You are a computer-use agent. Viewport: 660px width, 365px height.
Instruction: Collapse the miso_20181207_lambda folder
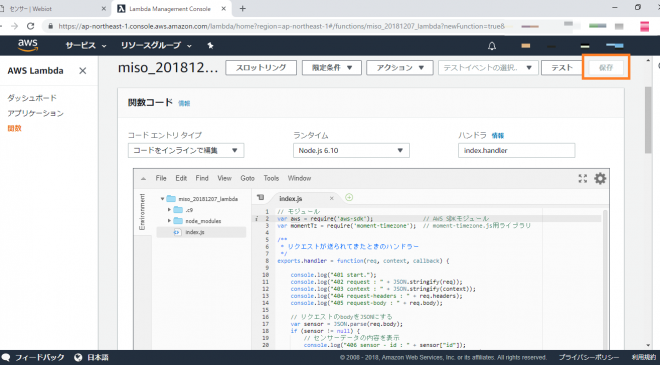[x=162, y=199]
